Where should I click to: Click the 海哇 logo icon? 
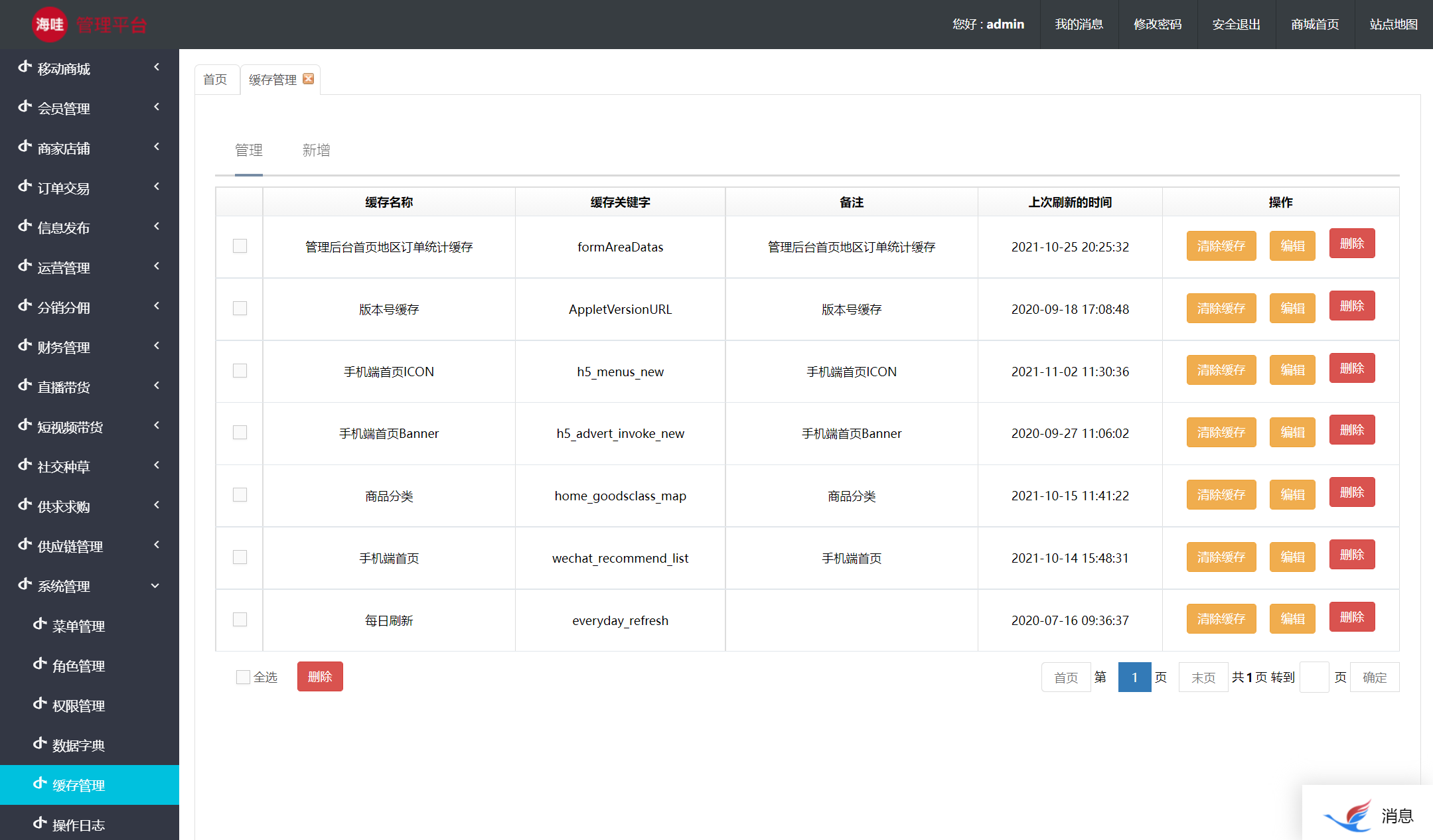49,25
